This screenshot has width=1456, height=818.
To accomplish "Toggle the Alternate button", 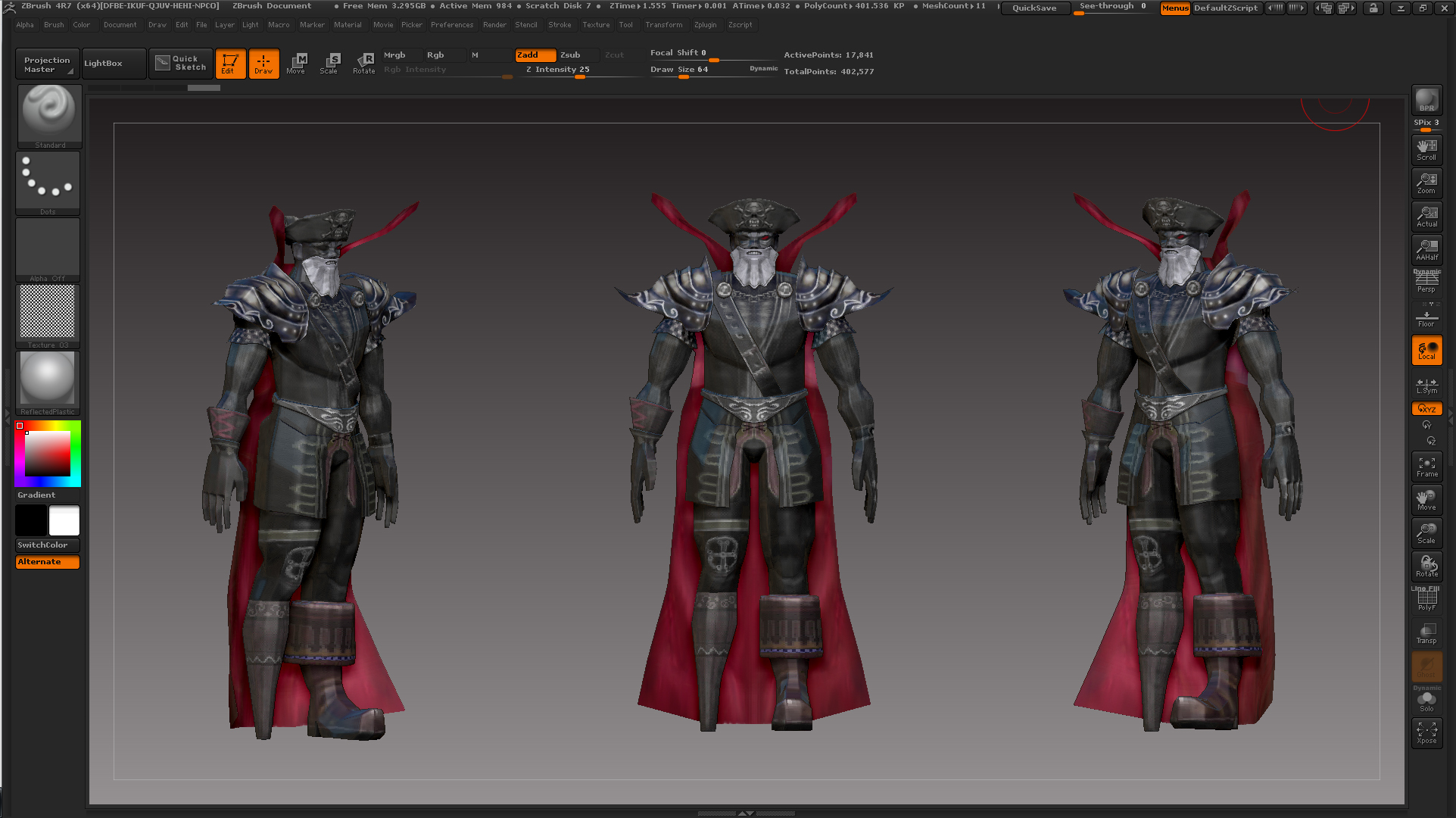I will click(47, 562).
